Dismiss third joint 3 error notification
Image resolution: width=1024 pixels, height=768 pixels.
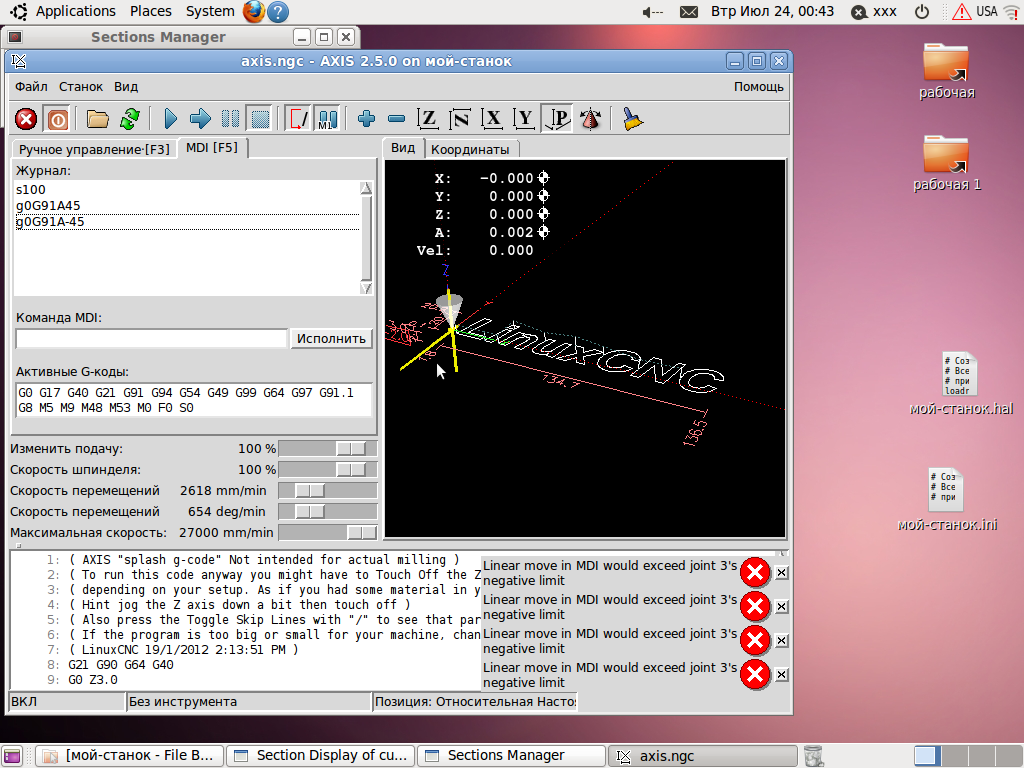(x=782, y=641)
